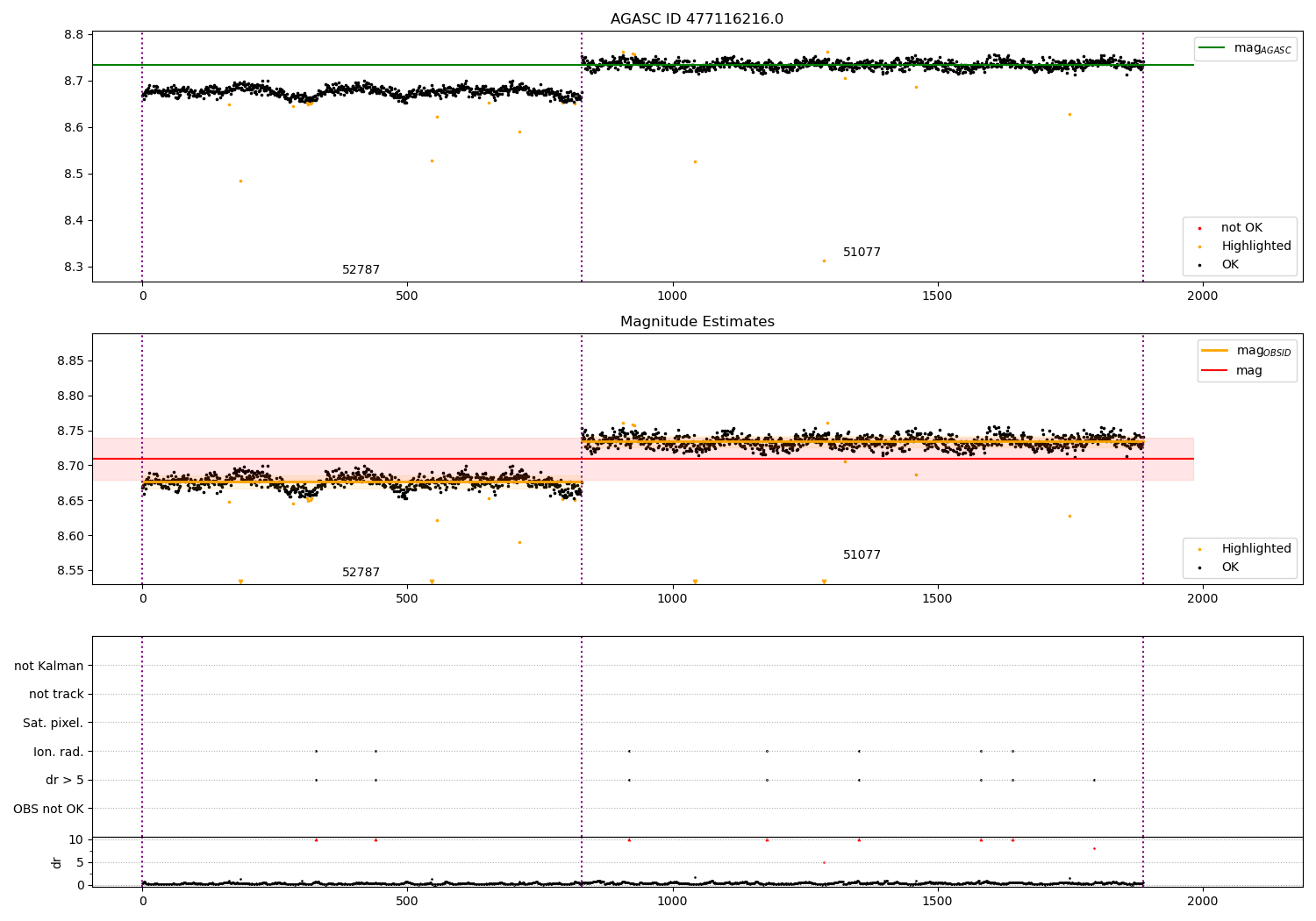Click the 1000 x-axis tick of middle plot
Image resolution: width=1316 pixels, height=921 pixels.
[672, 598]
